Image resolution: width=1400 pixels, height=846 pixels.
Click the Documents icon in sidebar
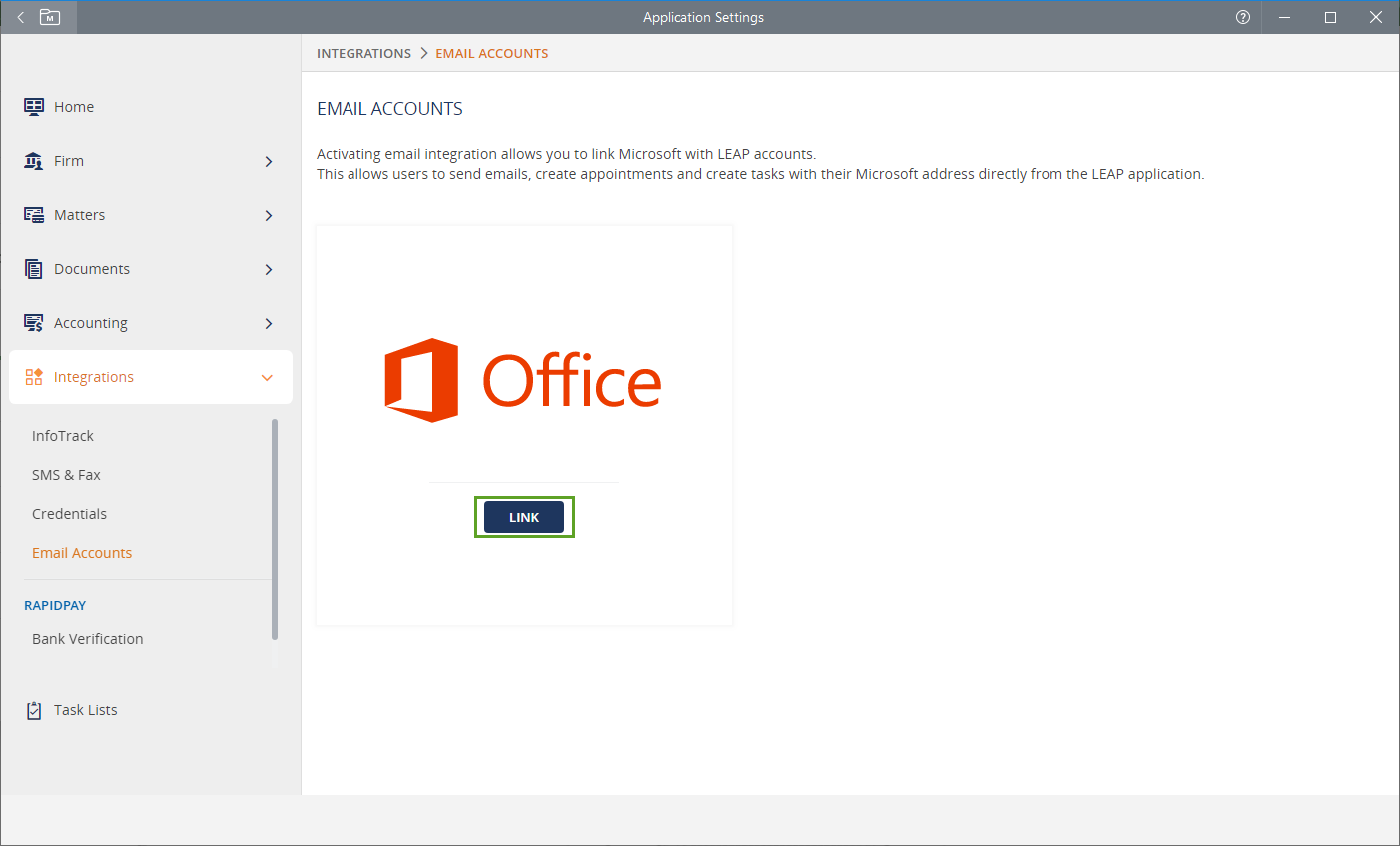tap(34, 269)
